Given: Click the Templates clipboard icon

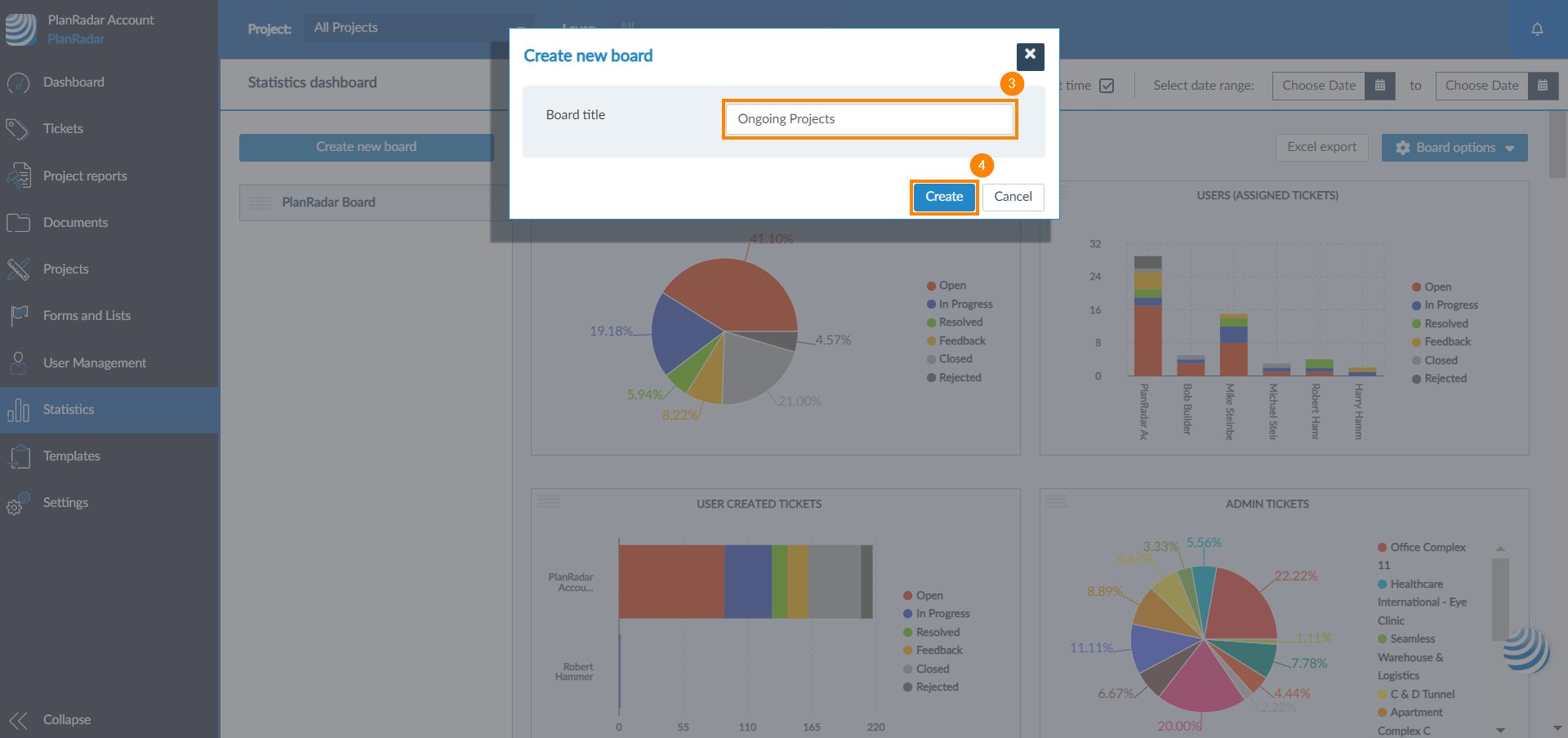Looking at the screenshot, I should (x=18, y=456).
